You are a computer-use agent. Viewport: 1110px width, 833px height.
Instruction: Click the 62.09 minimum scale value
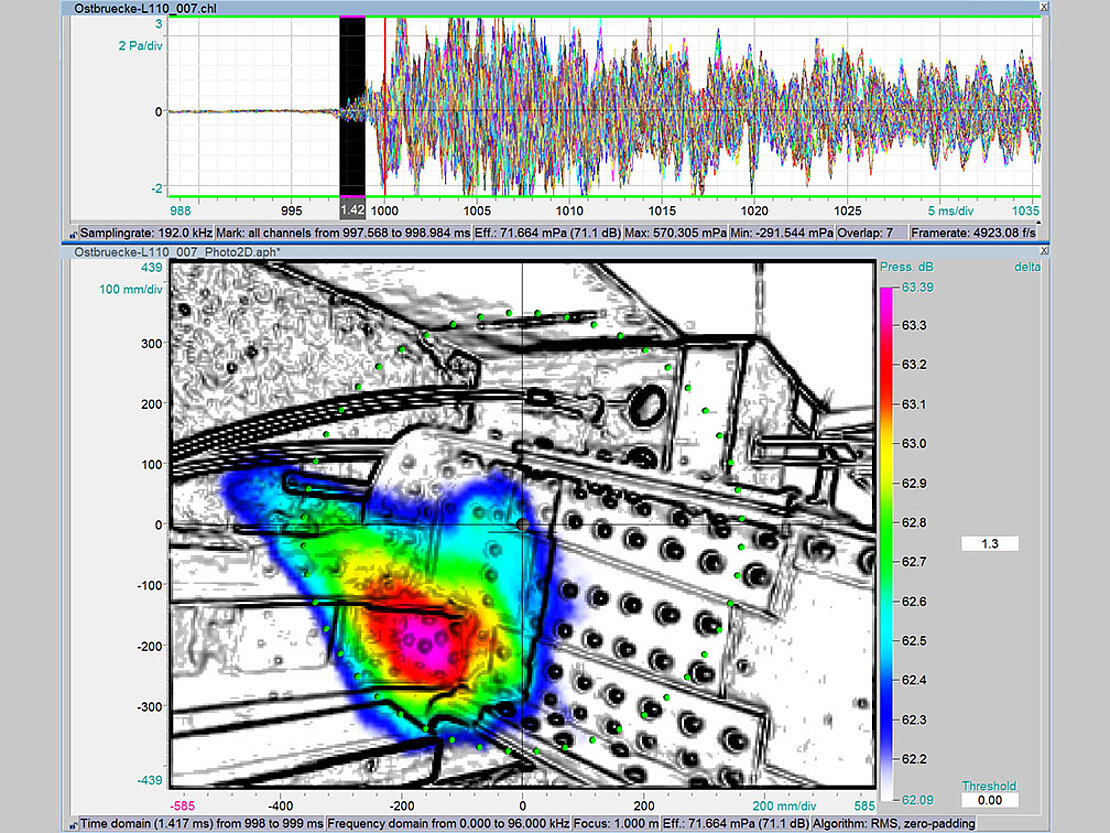pos(917,800)
